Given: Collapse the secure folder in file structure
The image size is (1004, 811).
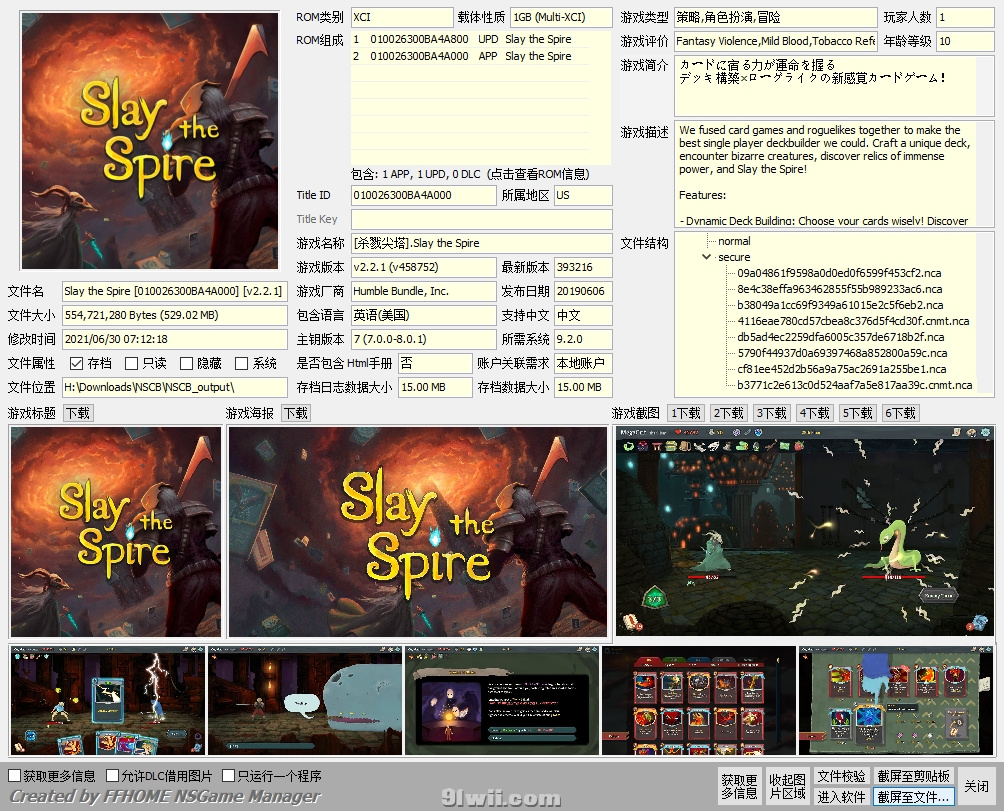Looking at the screenshot, I should tap(708, 257).
